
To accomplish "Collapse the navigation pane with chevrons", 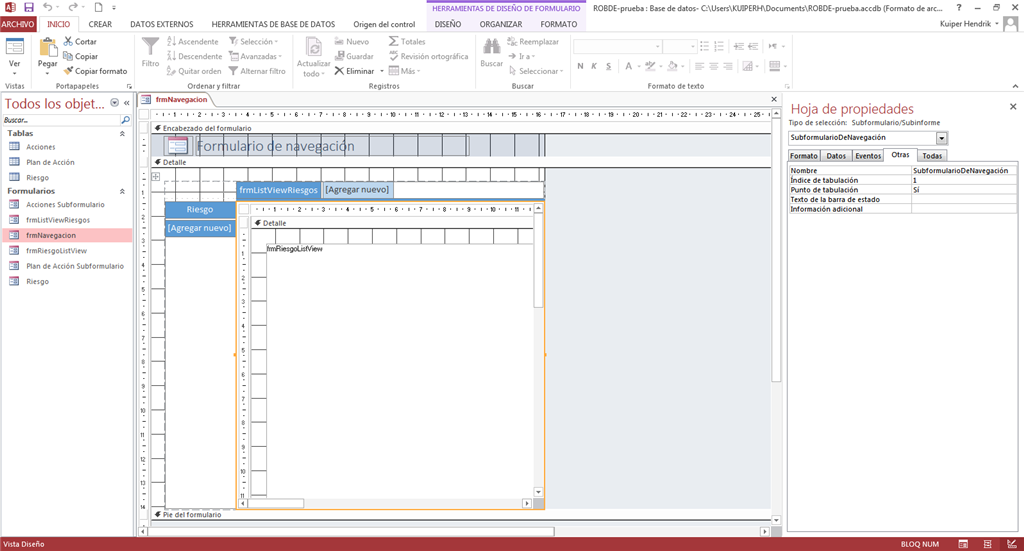I will (x=127, y=103).
